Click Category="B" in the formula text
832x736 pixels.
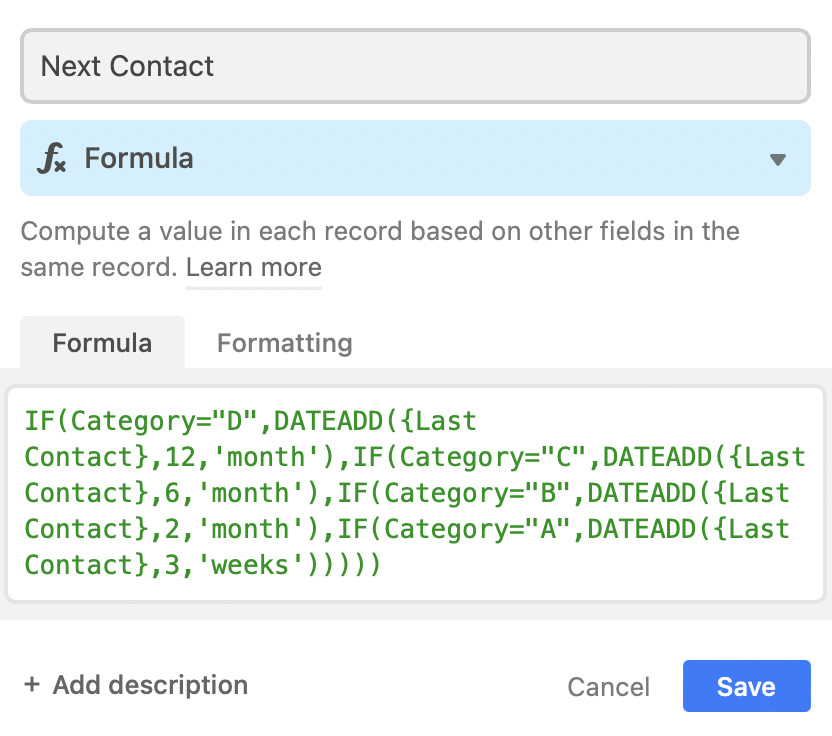[476, 493]
